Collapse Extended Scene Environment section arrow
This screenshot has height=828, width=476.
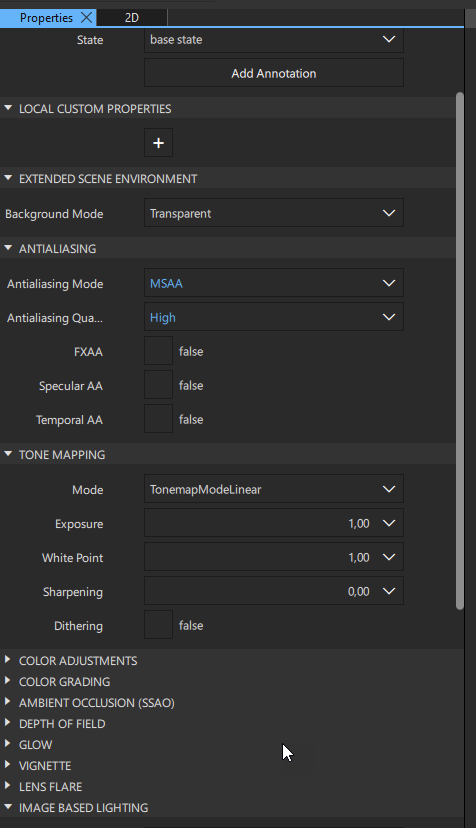click(8, 178)
